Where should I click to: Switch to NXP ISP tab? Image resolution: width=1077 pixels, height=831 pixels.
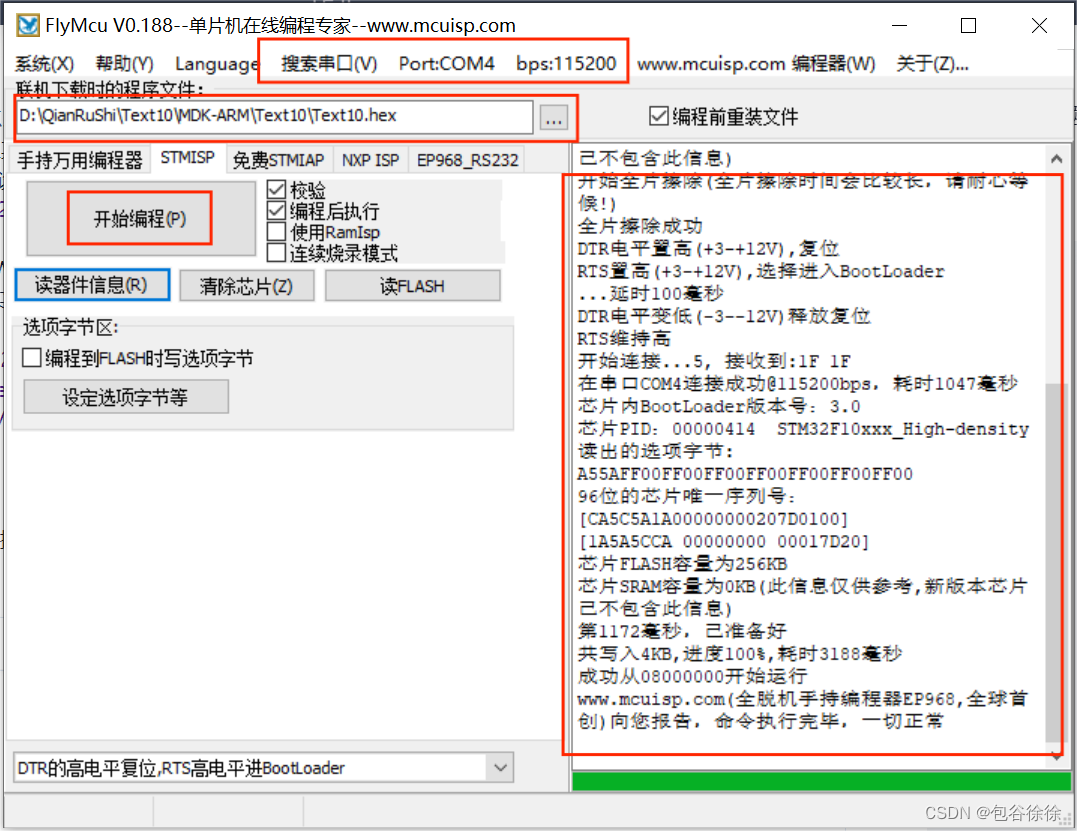370,160
